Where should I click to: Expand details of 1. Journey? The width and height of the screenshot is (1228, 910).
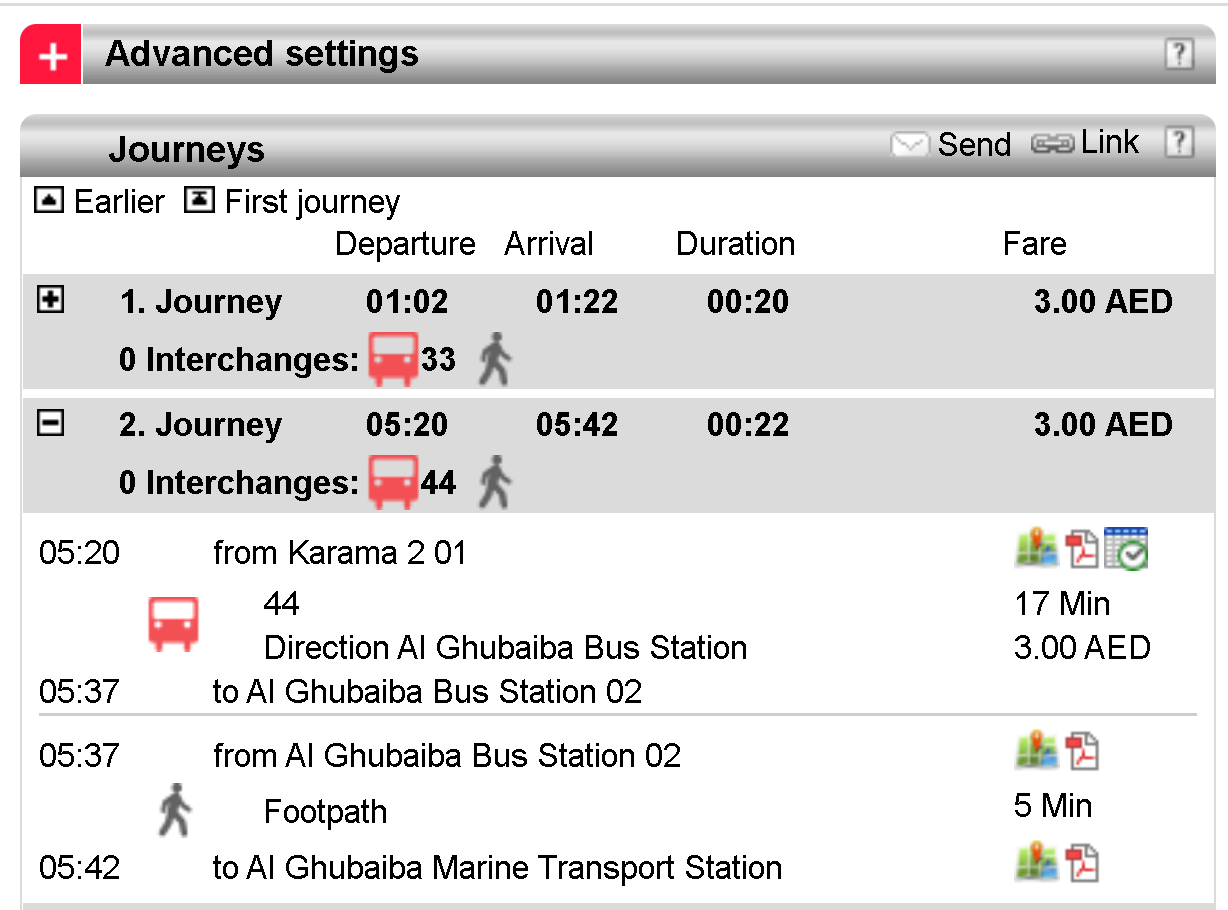[x=50, y=299]
